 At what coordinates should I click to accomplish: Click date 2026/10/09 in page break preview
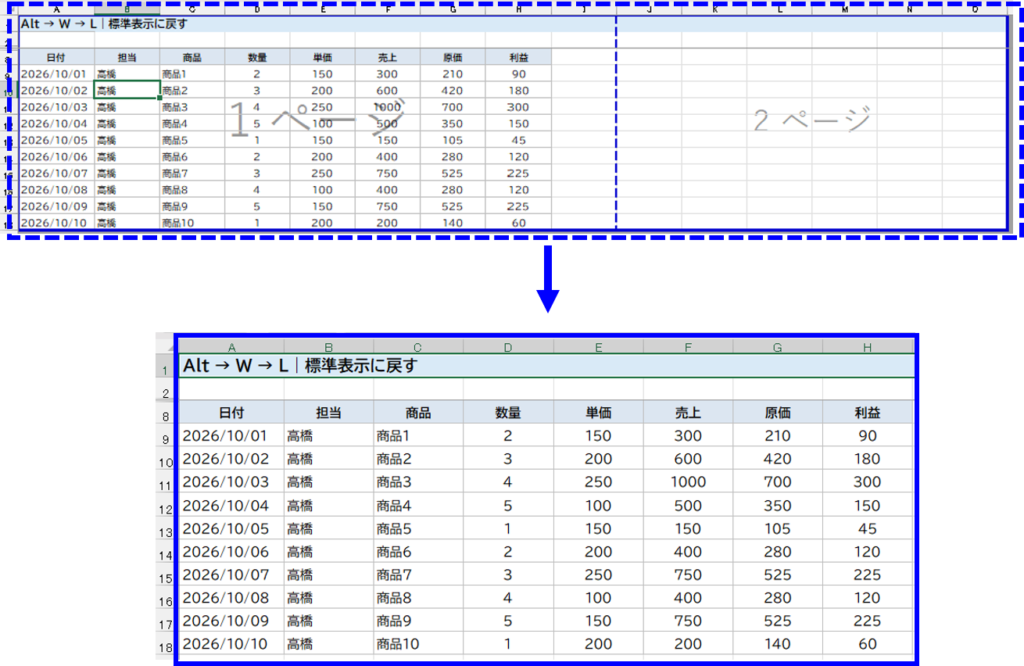coord(56,206)
